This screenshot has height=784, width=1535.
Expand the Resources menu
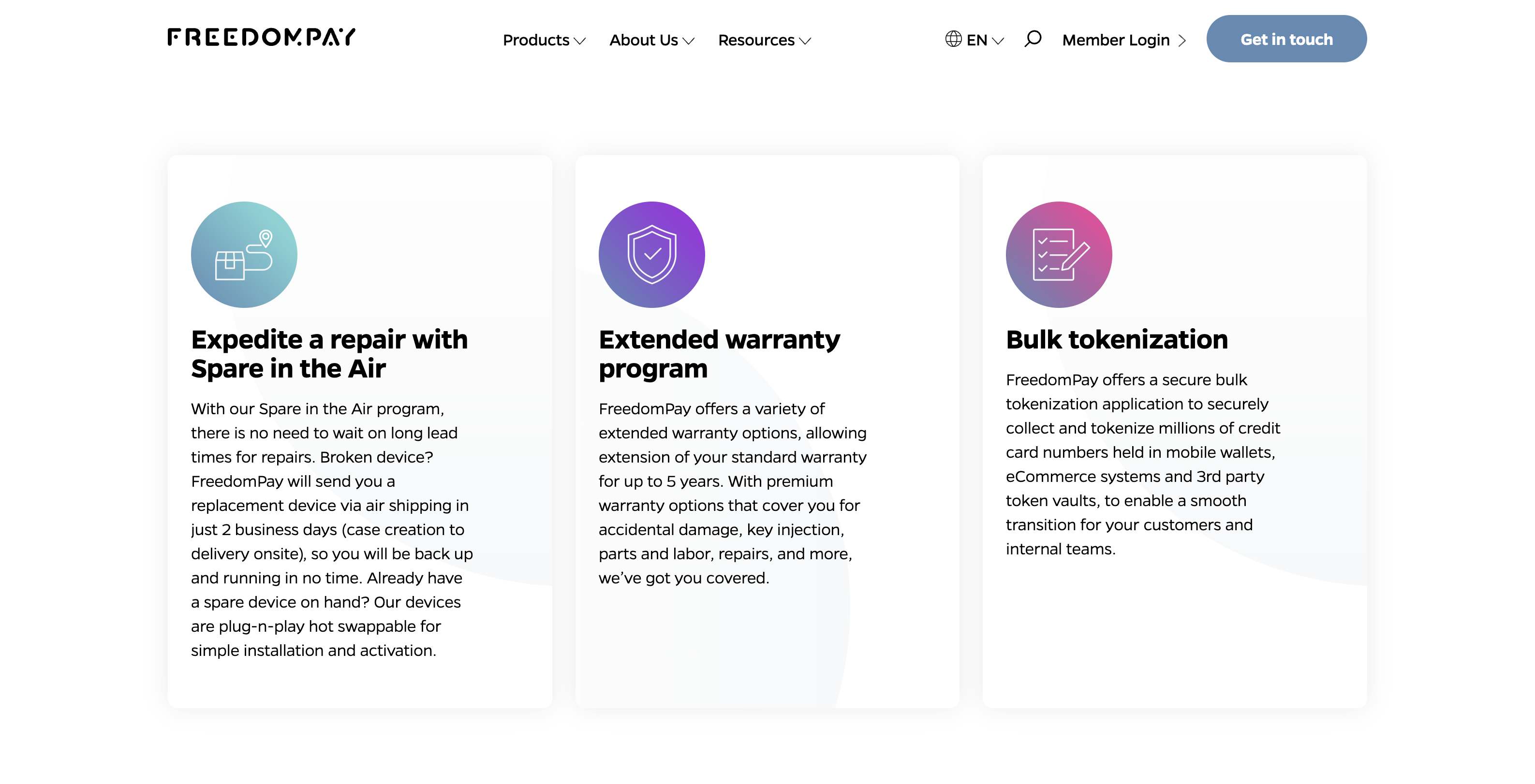coord(765,40)
